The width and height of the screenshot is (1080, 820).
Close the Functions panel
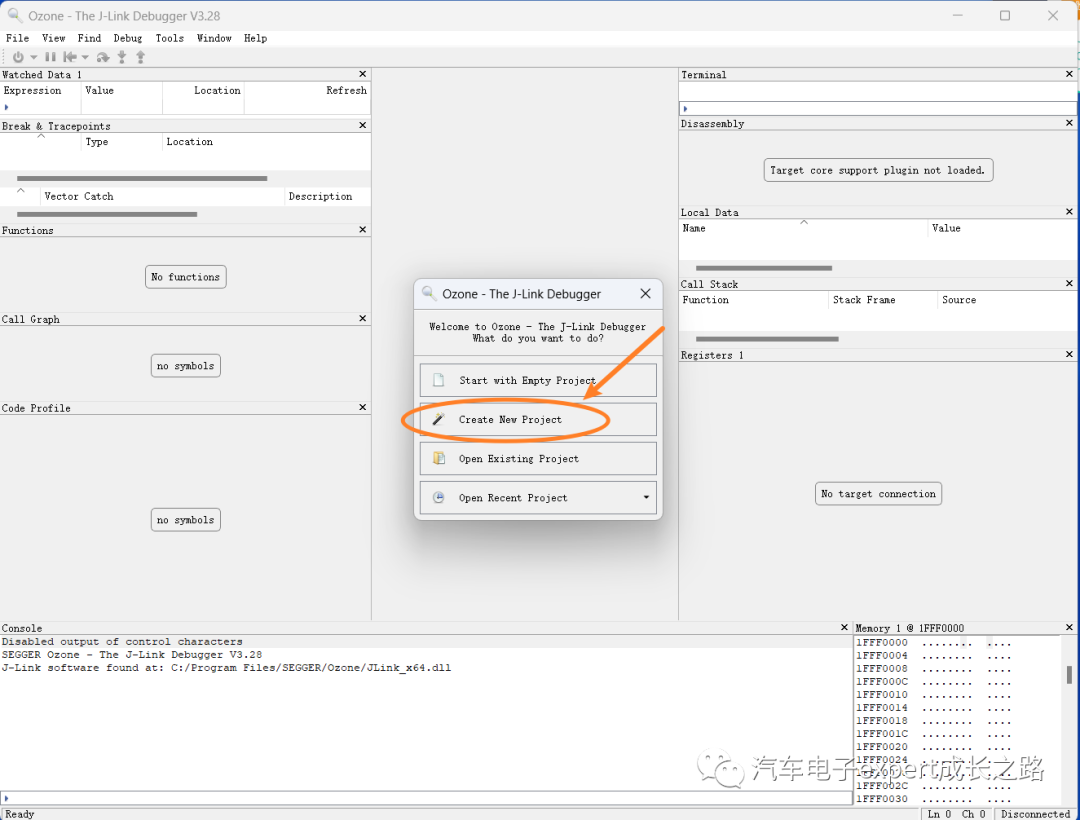[363, 230]
